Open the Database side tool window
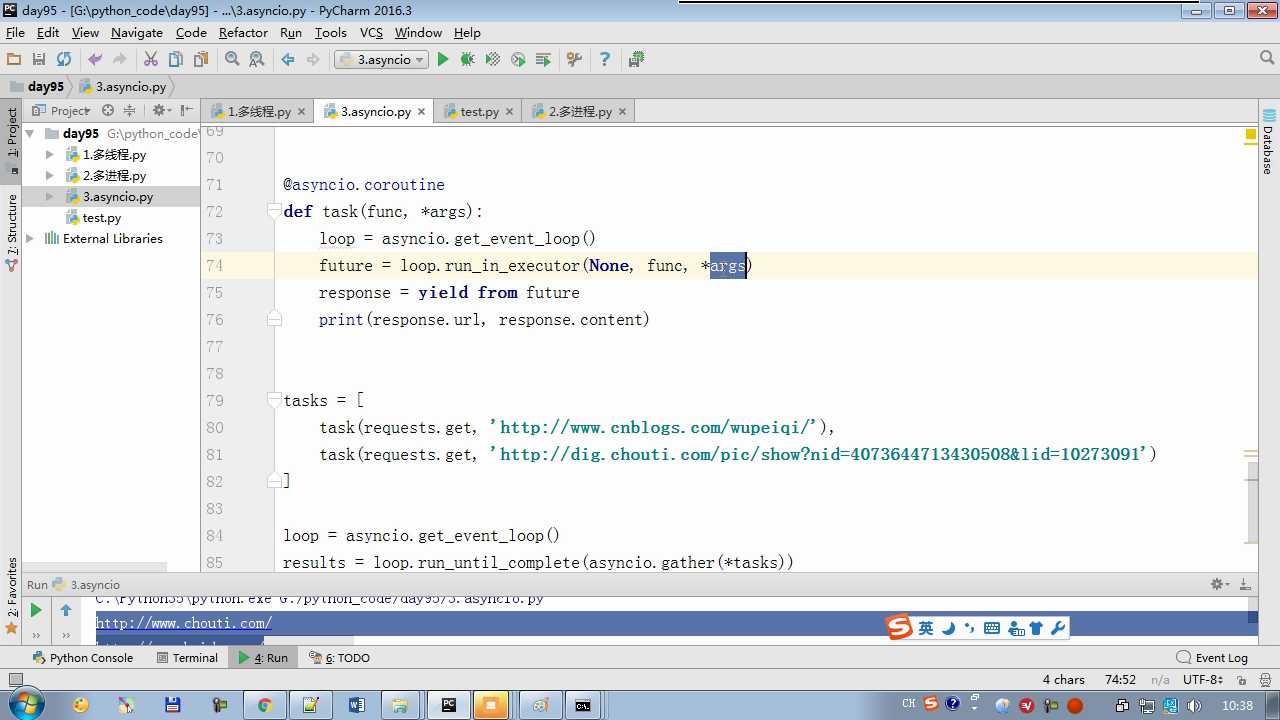Image resolution: width=1280 pixels, height=720 pixels. click(1268, 140)
